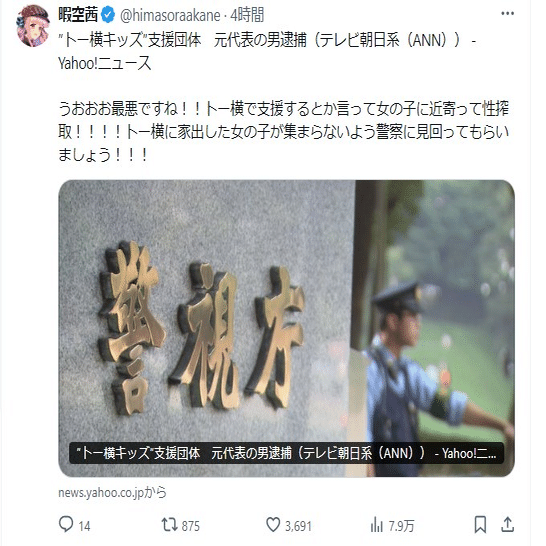This screenshot has height=546, width=546.
Task: Open 暇空茜 profile avatar
Action: [x=33, y=25]
